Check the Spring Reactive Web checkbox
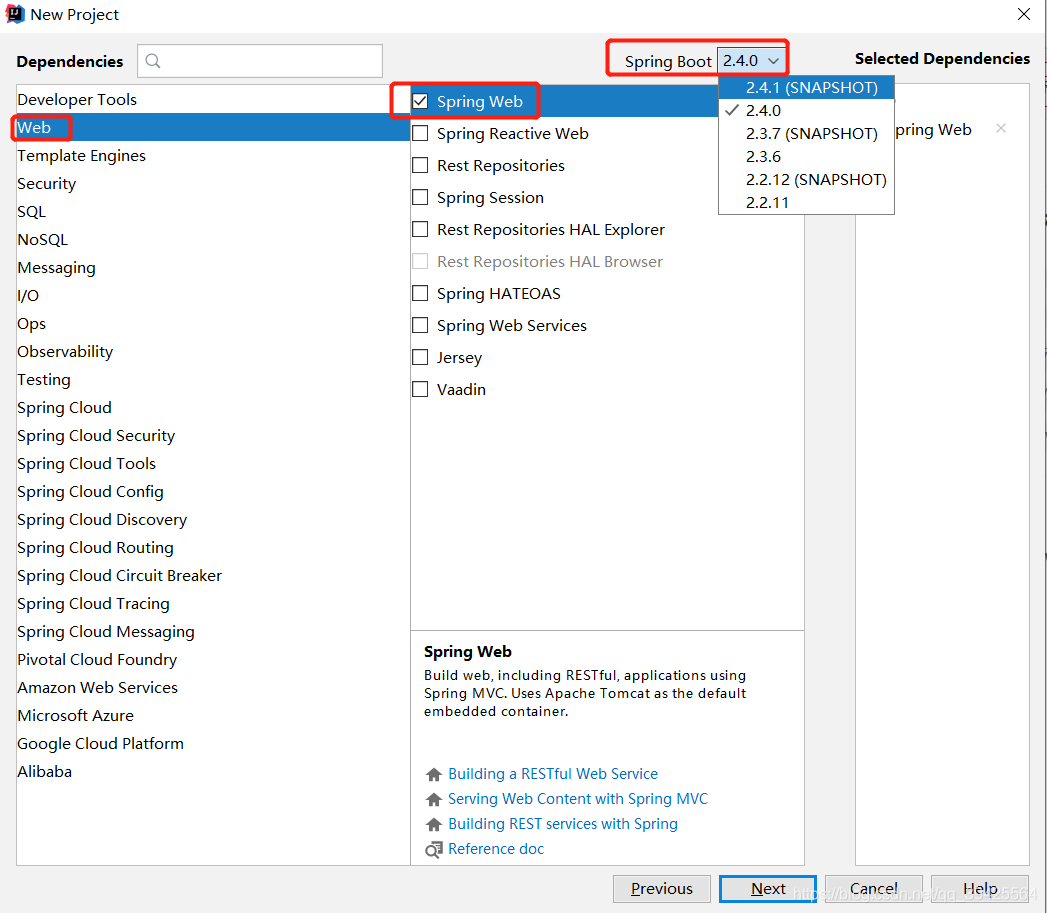1047x913 pixels. 420,134
